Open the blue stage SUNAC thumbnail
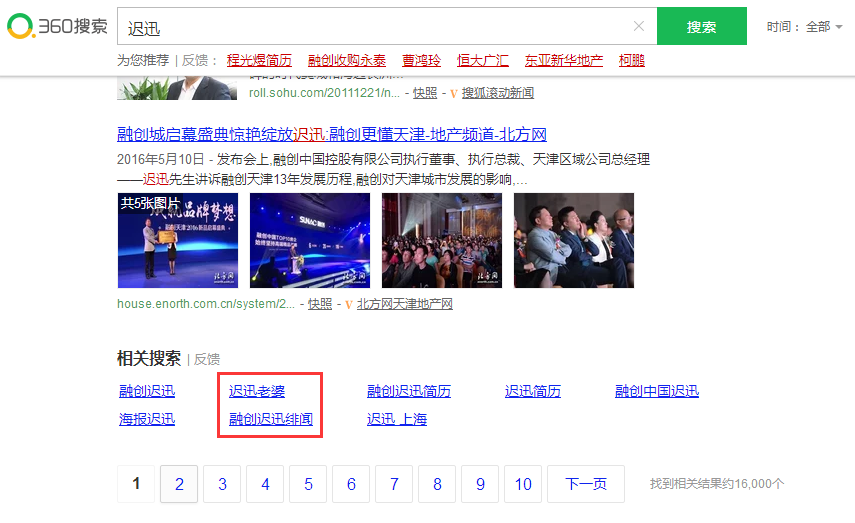 310,240
